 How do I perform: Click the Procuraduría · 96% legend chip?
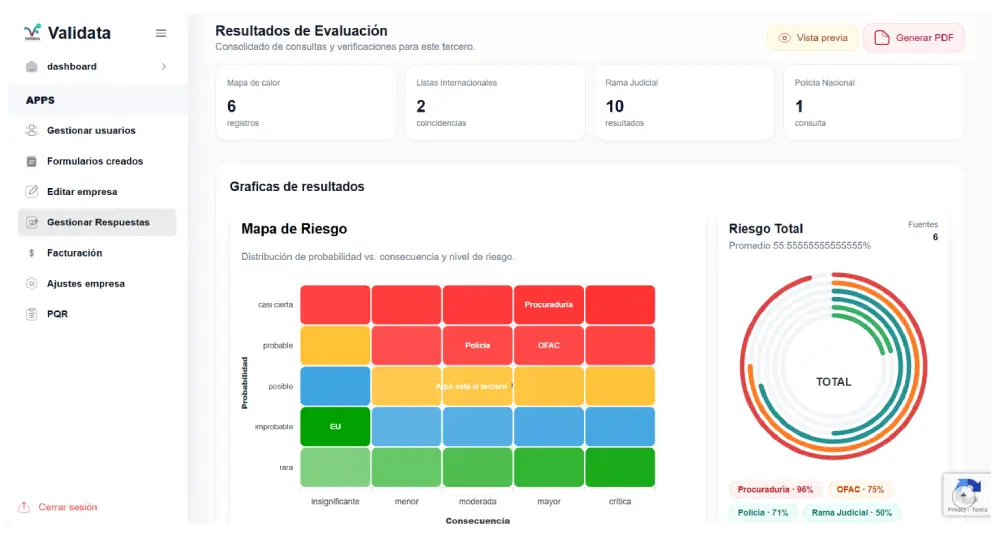point(775,490)
